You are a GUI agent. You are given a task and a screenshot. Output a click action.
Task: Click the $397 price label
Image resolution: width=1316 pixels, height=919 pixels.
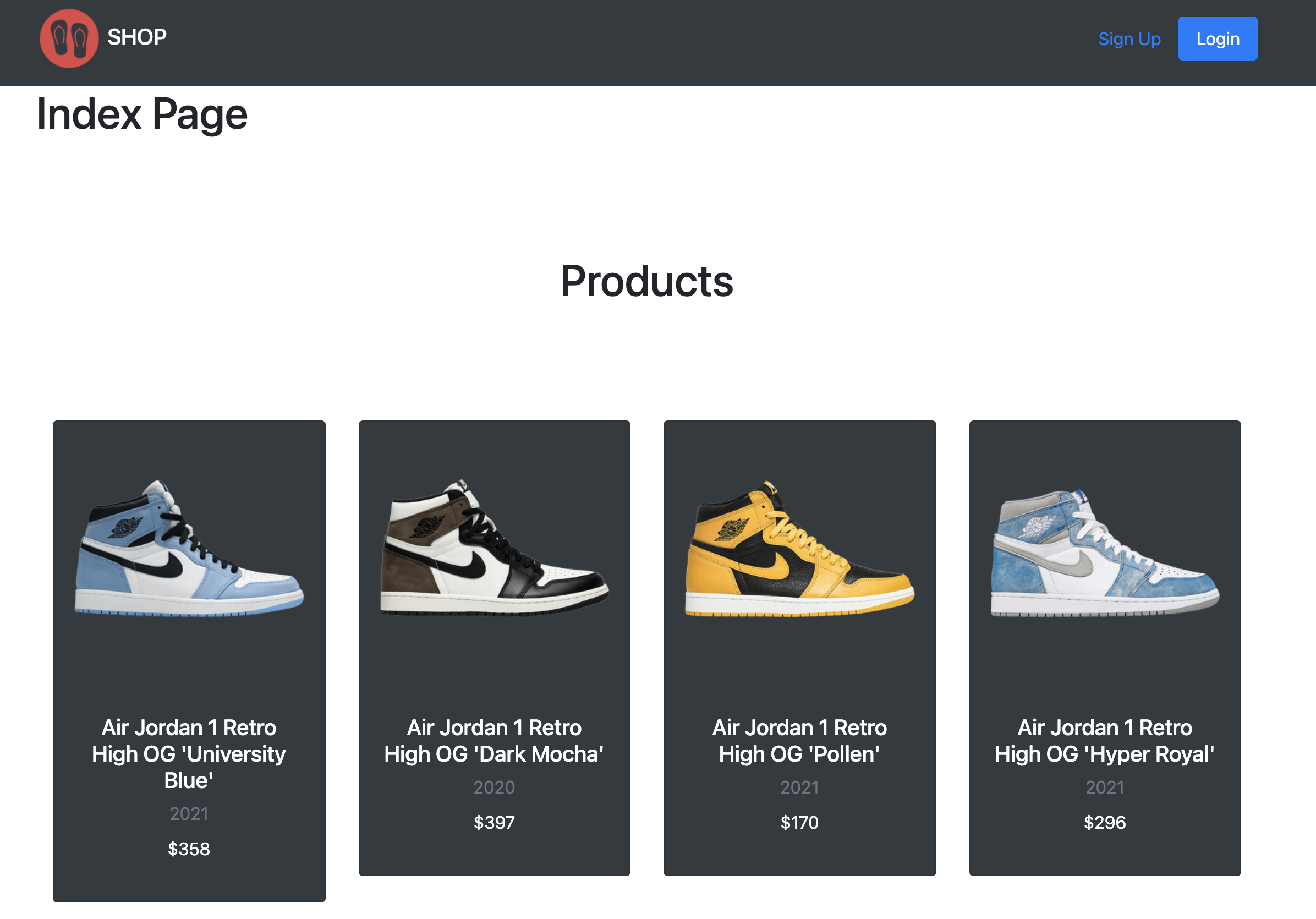pos(494,823)
